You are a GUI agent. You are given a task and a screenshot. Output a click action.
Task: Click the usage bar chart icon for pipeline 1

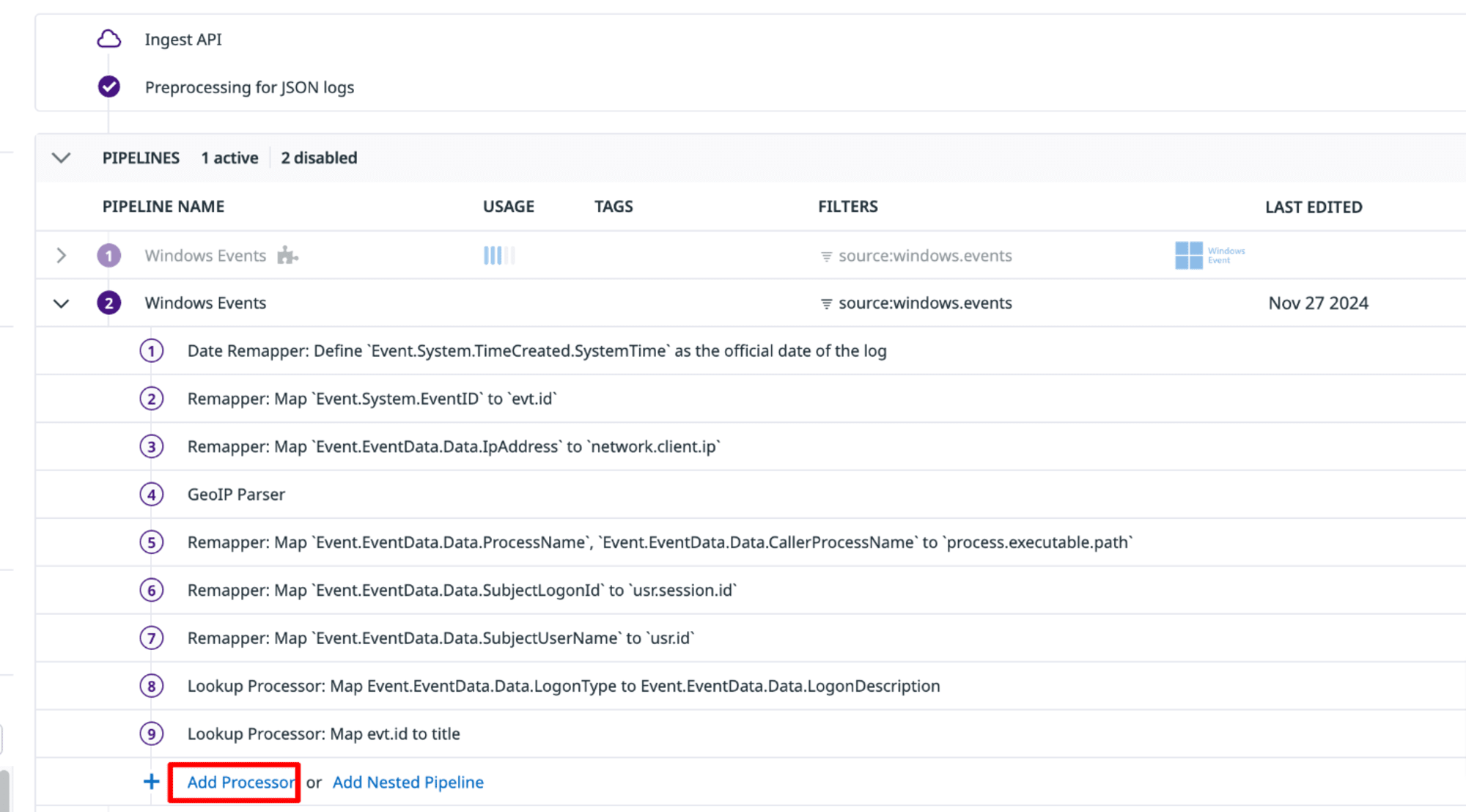[498, 254]
